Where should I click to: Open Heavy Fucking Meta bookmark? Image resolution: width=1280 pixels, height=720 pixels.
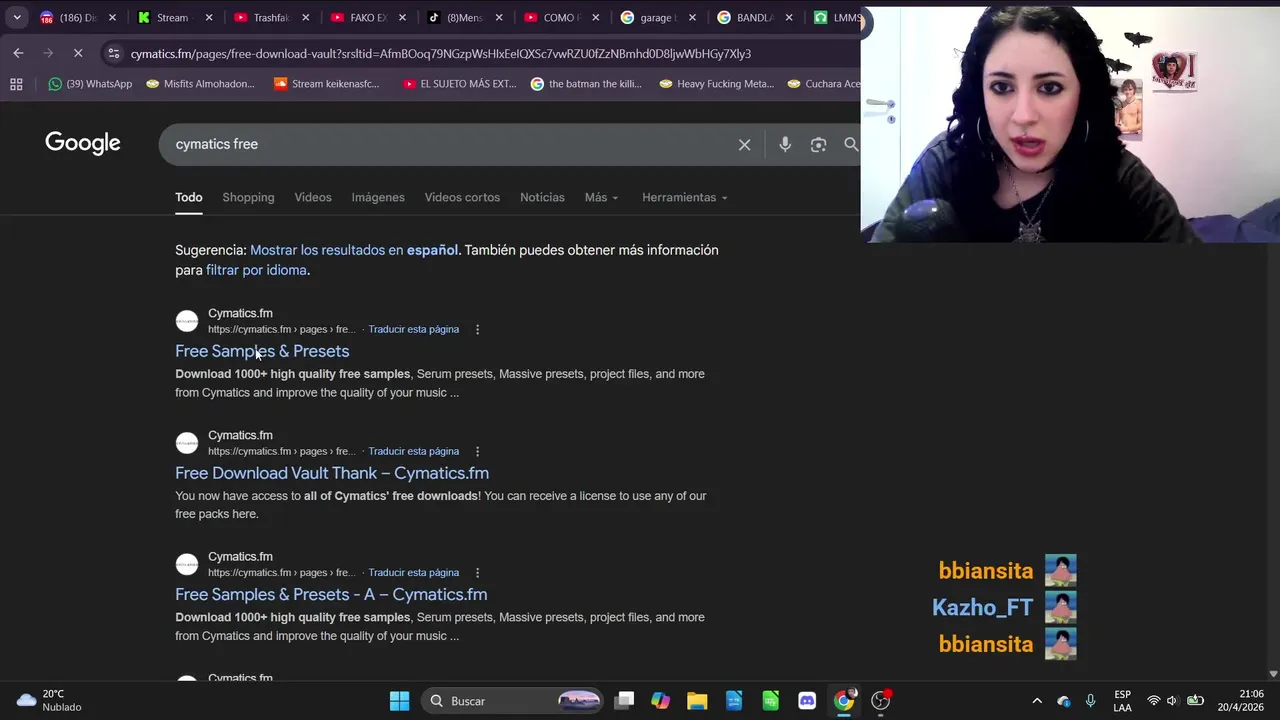click(717, 84)
